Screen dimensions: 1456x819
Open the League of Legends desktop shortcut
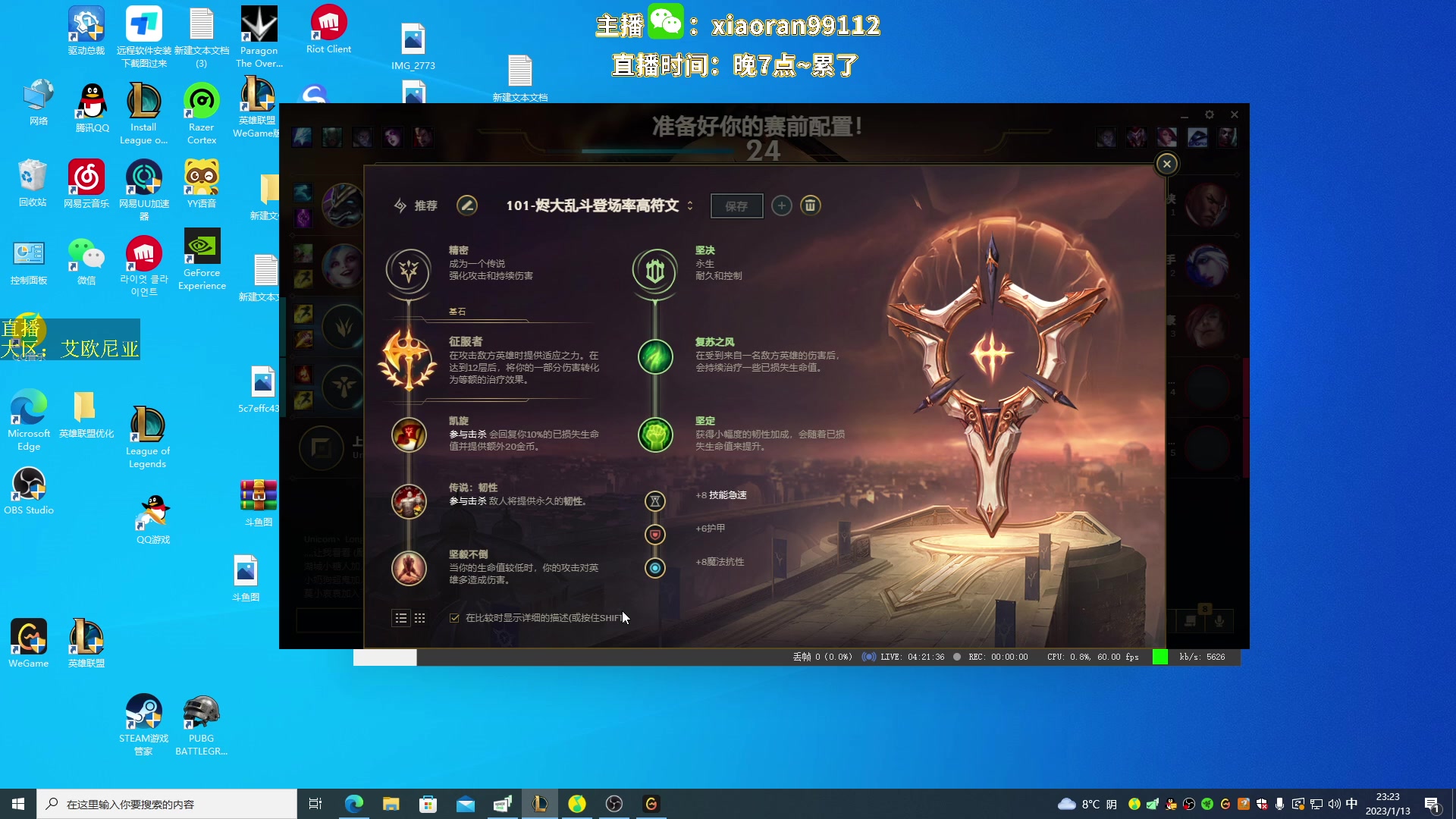(148, 438)
